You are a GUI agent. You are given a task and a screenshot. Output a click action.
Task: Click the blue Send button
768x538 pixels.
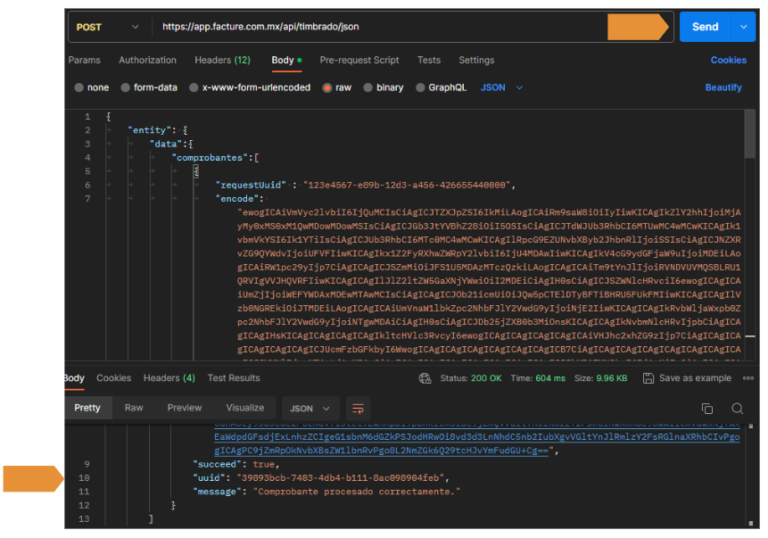point(705,27)
